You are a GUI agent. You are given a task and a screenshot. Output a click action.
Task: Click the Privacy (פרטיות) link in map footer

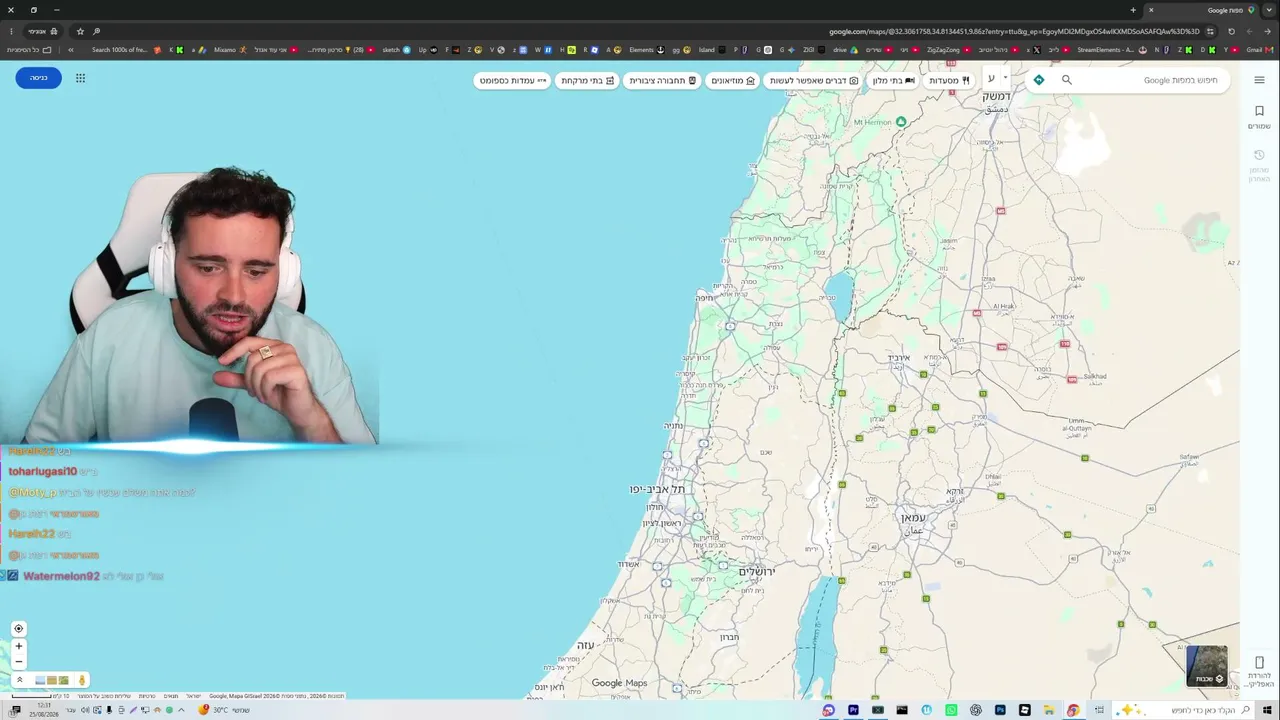pos(147,696)
